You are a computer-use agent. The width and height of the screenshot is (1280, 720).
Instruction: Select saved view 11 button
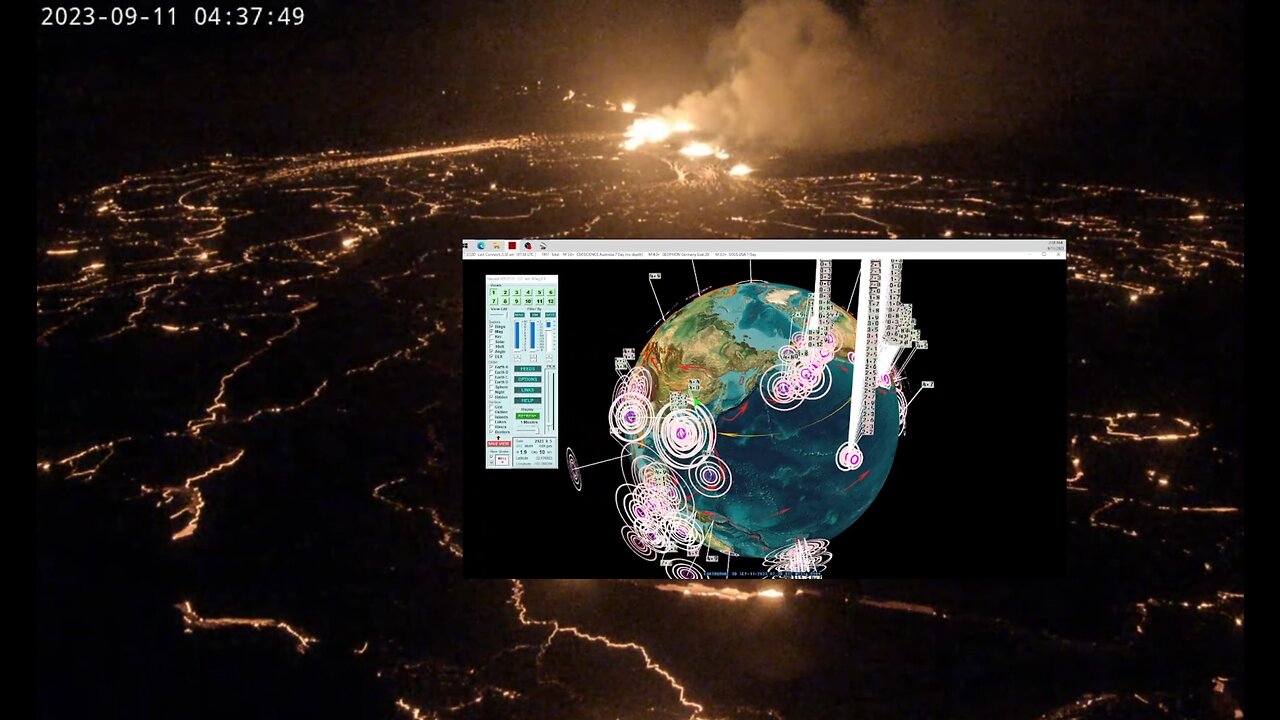[x=539, y=301]
